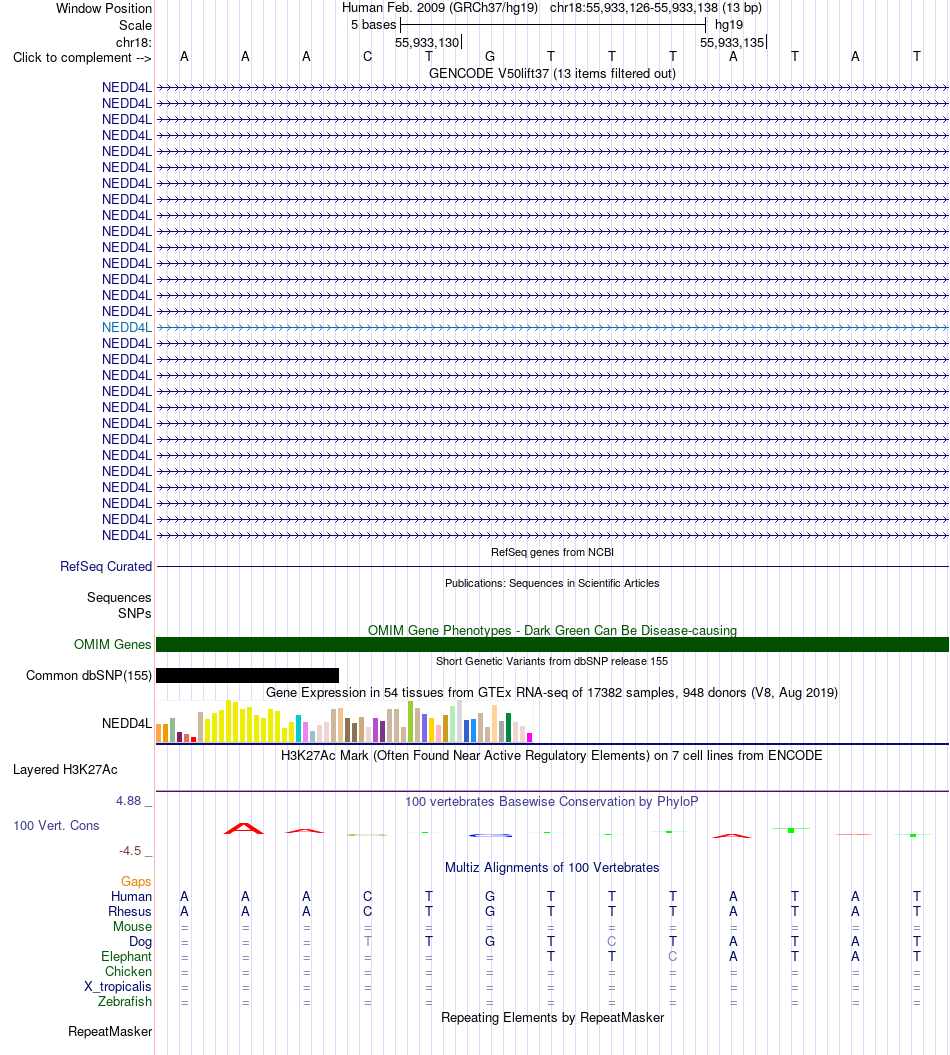Click the 'OMIM Genes' label

tap(112, 645)
